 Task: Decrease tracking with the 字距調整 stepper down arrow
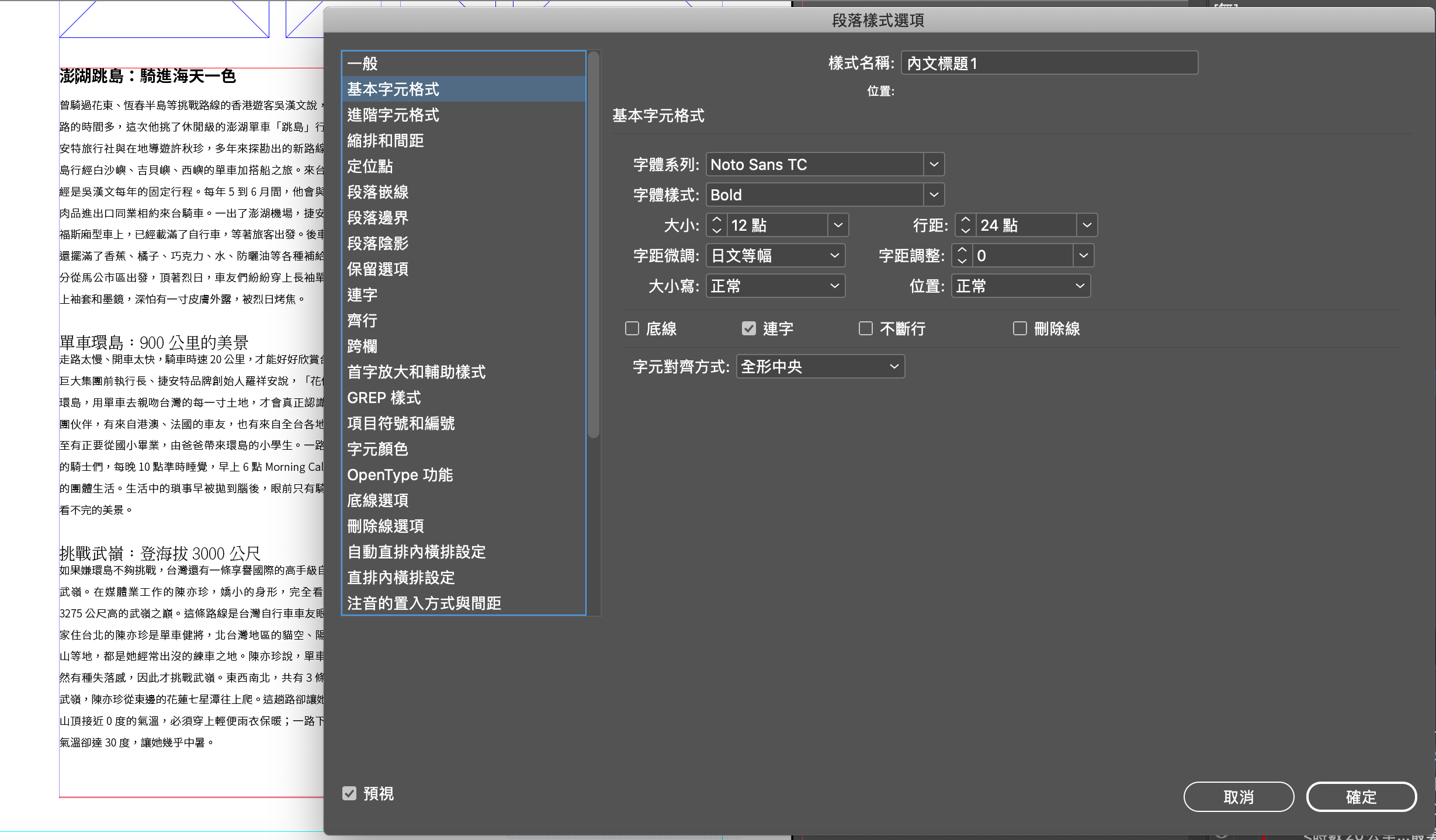click(x=962, y=261)
